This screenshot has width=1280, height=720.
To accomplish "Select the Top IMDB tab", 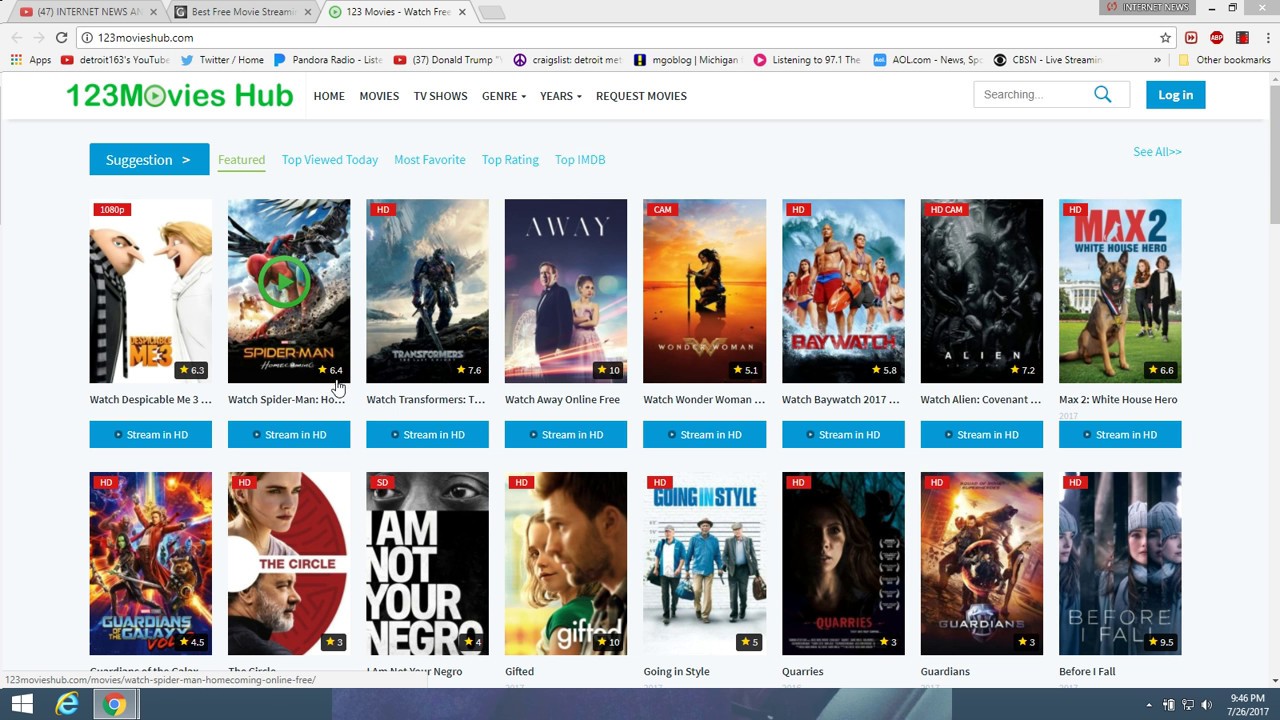I will (580, 160).
